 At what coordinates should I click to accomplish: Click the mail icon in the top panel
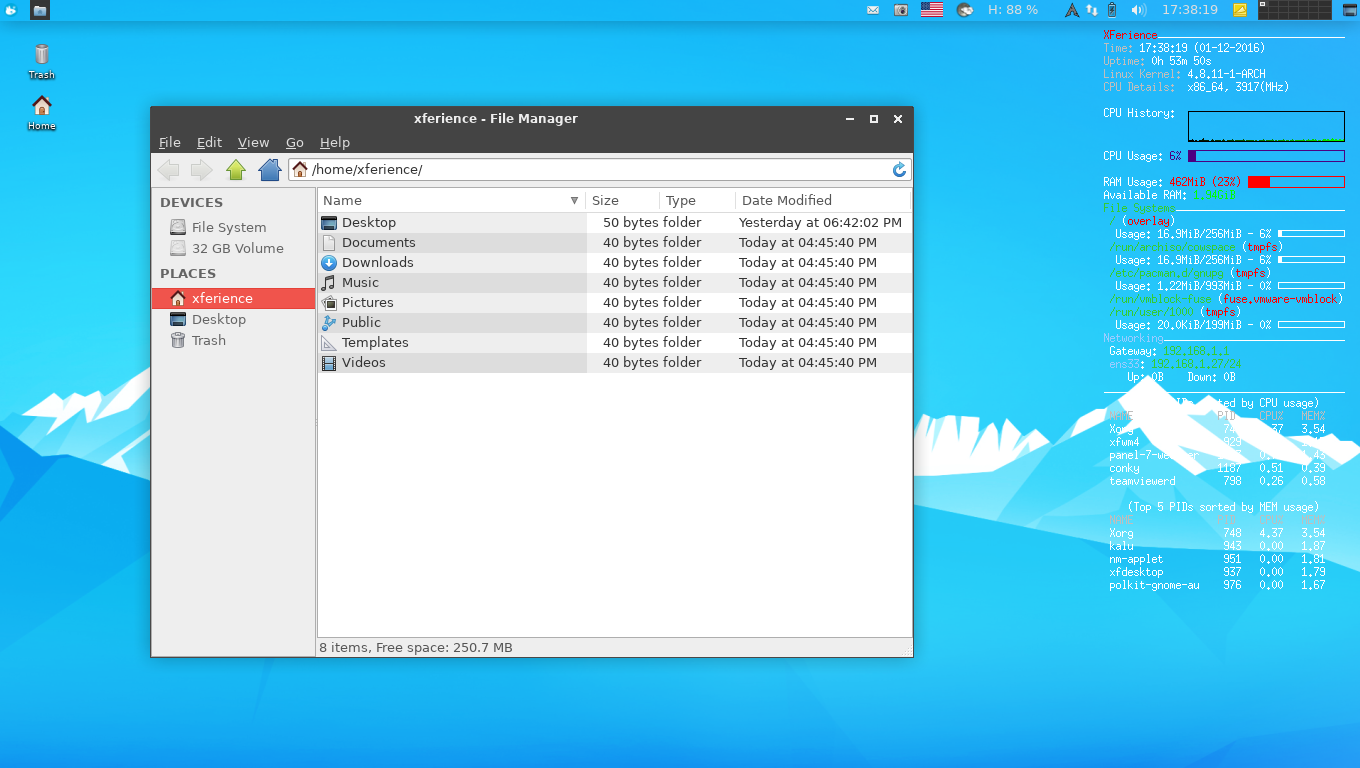(x=873, y=10)
